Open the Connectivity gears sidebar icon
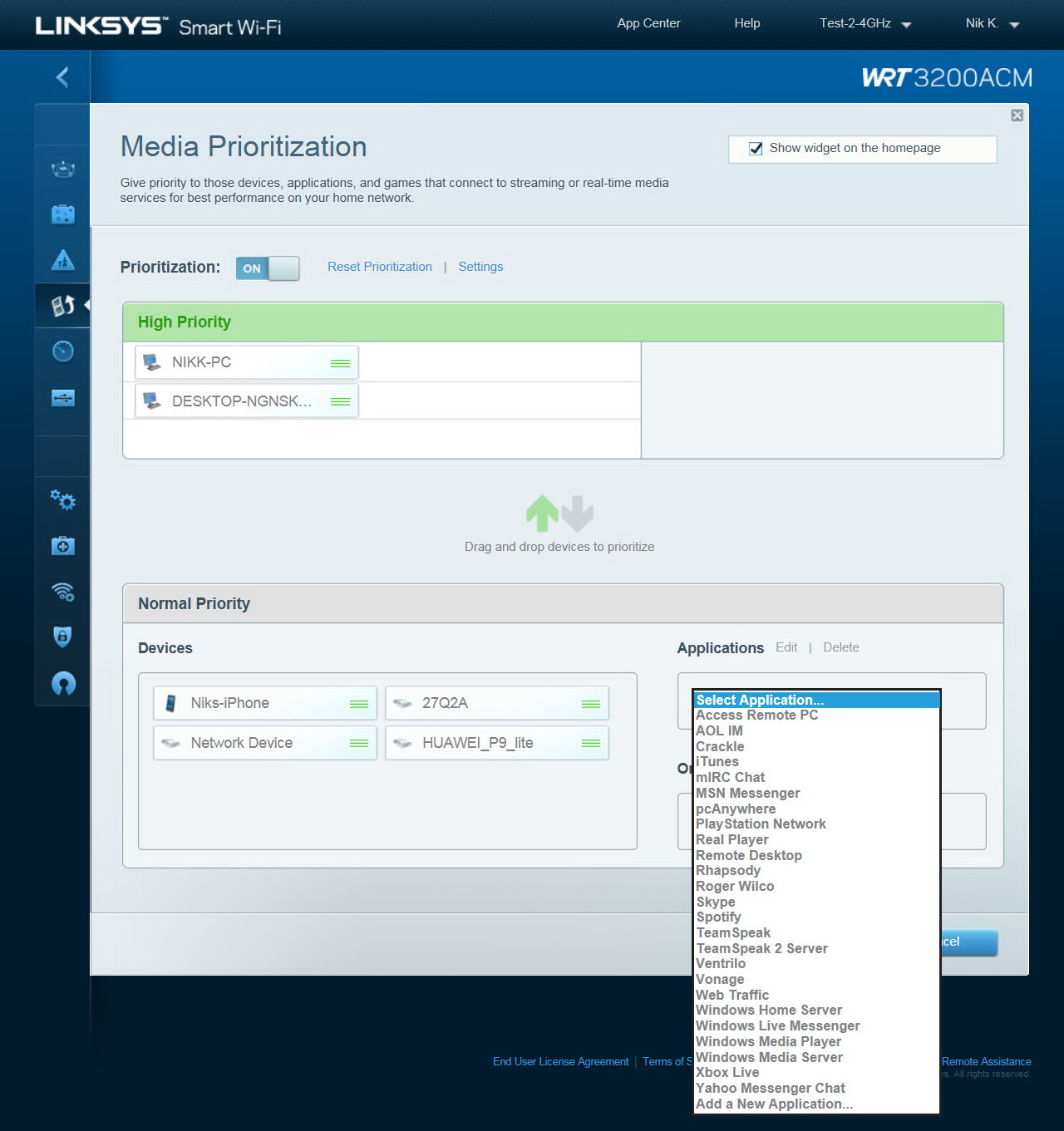Viewport: 1064px width, 1131px height. 63,500
